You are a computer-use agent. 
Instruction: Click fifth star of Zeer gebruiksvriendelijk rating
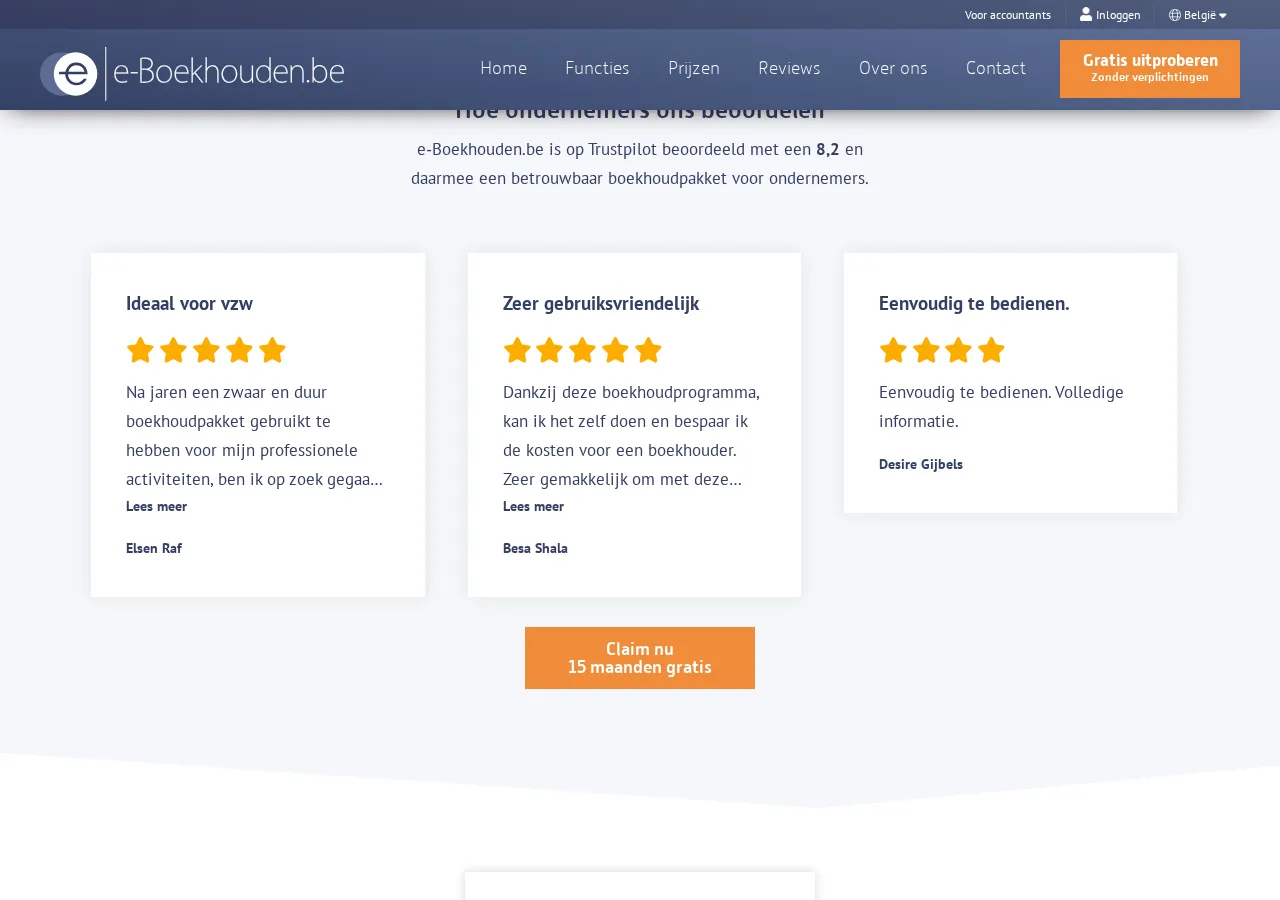pos(648,350)
